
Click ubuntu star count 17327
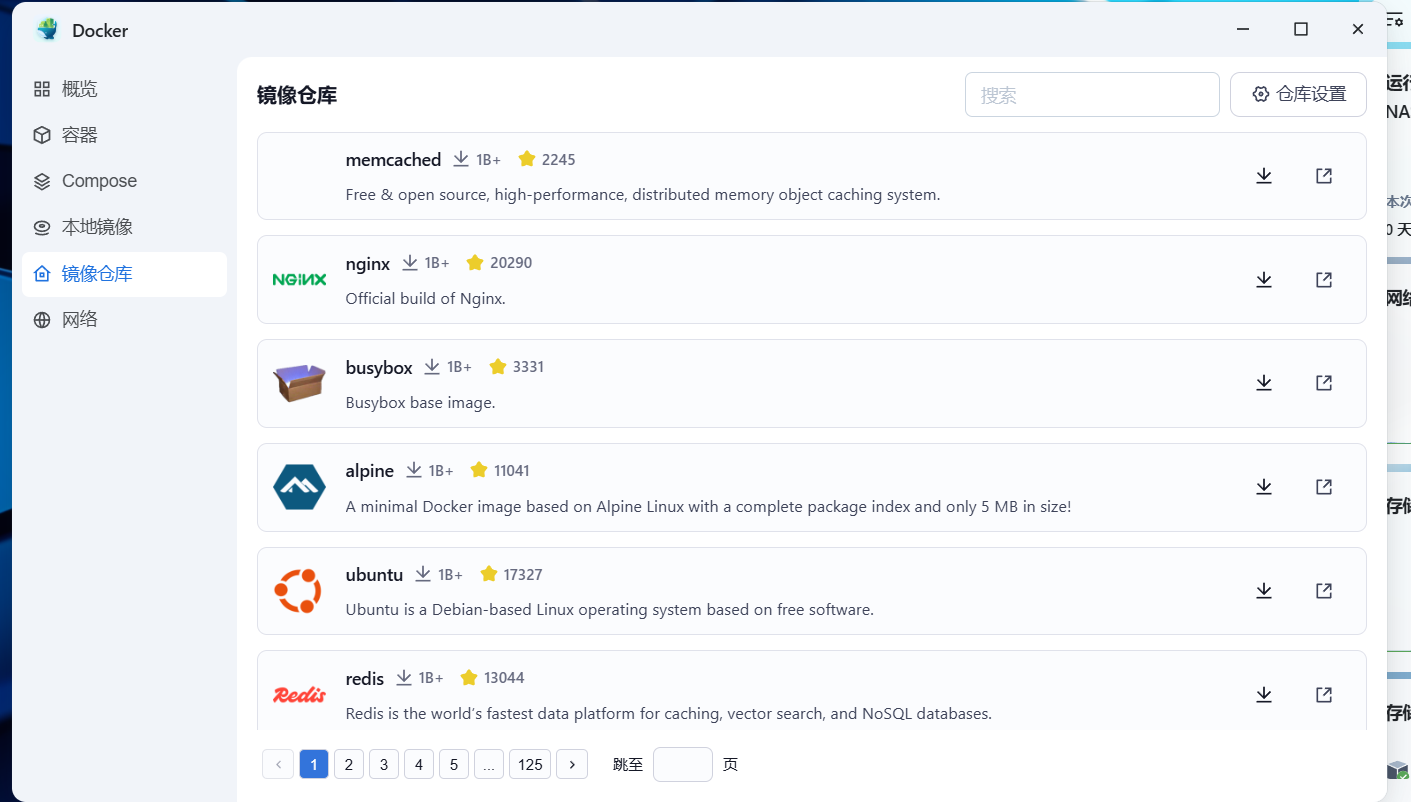tap(523, 575)
